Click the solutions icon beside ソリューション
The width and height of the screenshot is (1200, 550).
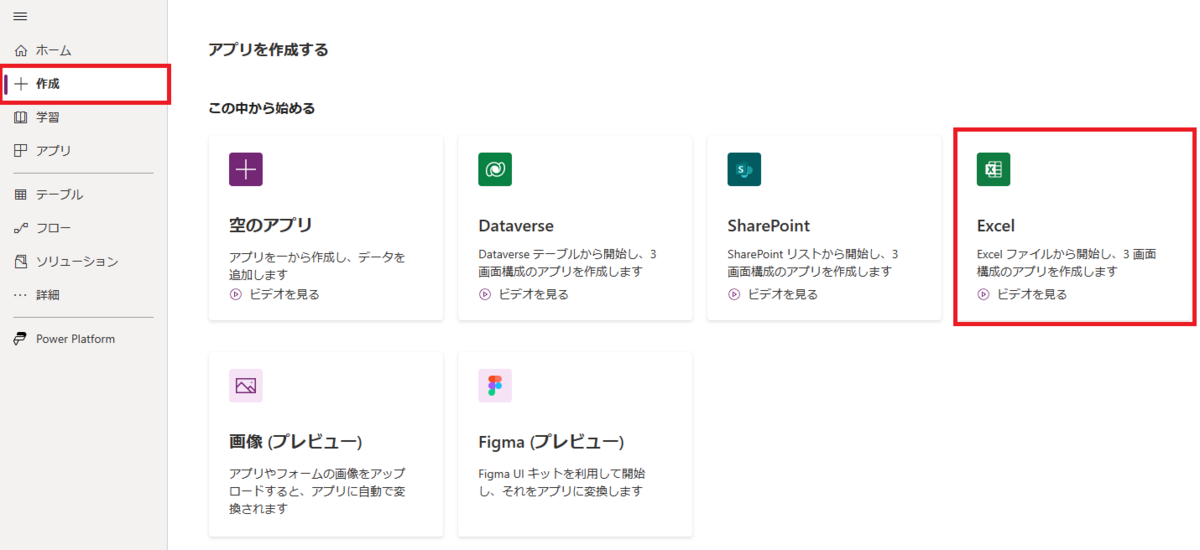click(21, 262)
